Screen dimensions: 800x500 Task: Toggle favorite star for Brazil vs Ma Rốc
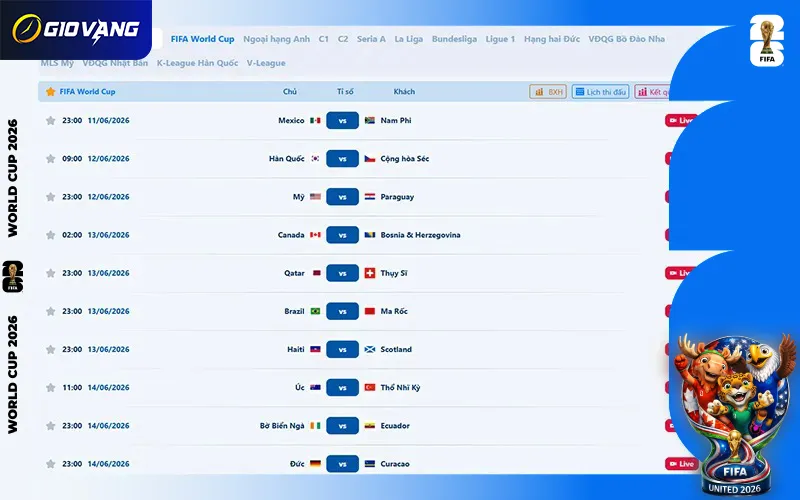click(51, 311)
